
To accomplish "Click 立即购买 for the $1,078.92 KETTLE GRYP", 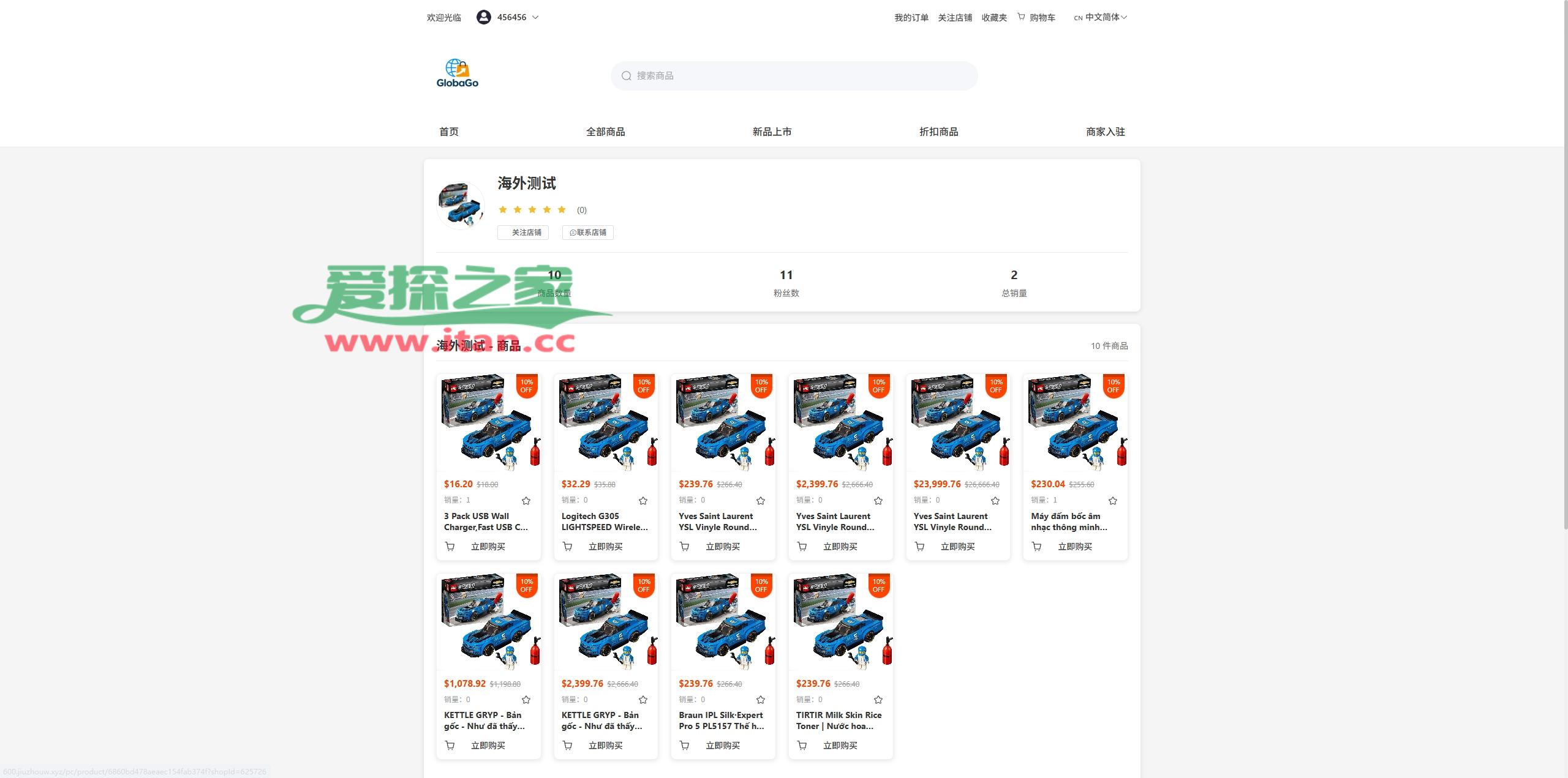I will [x=488, y=746].
